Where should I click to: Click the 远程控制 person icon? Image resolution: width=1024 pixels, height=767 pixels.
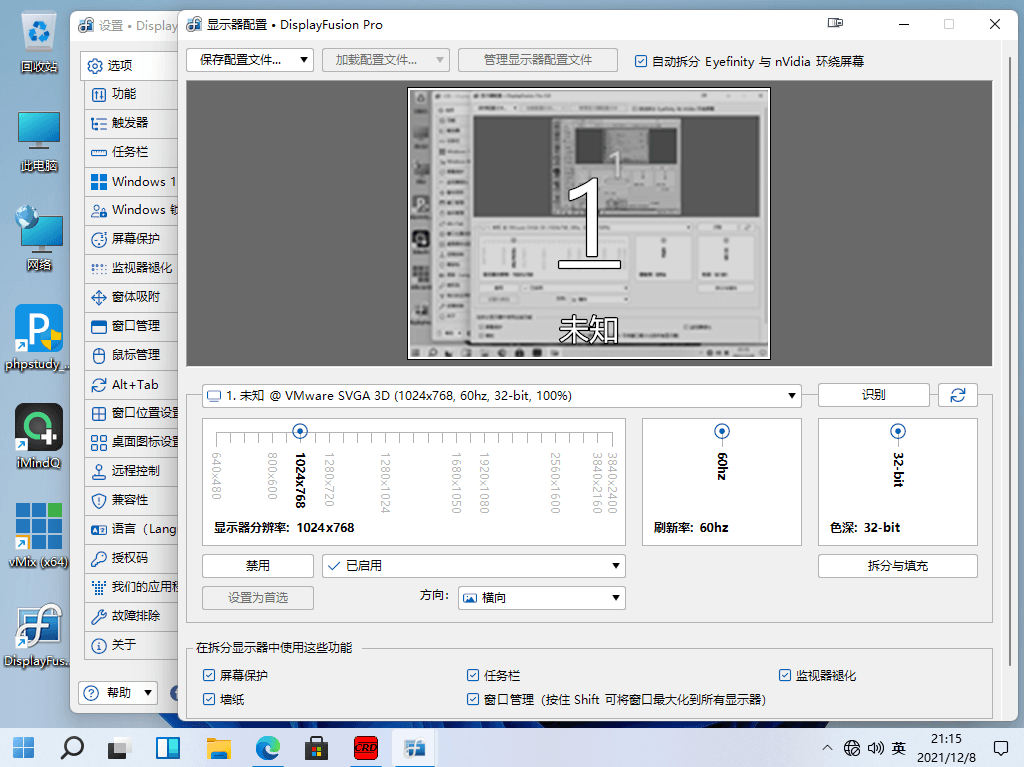[x=99, y=472]
